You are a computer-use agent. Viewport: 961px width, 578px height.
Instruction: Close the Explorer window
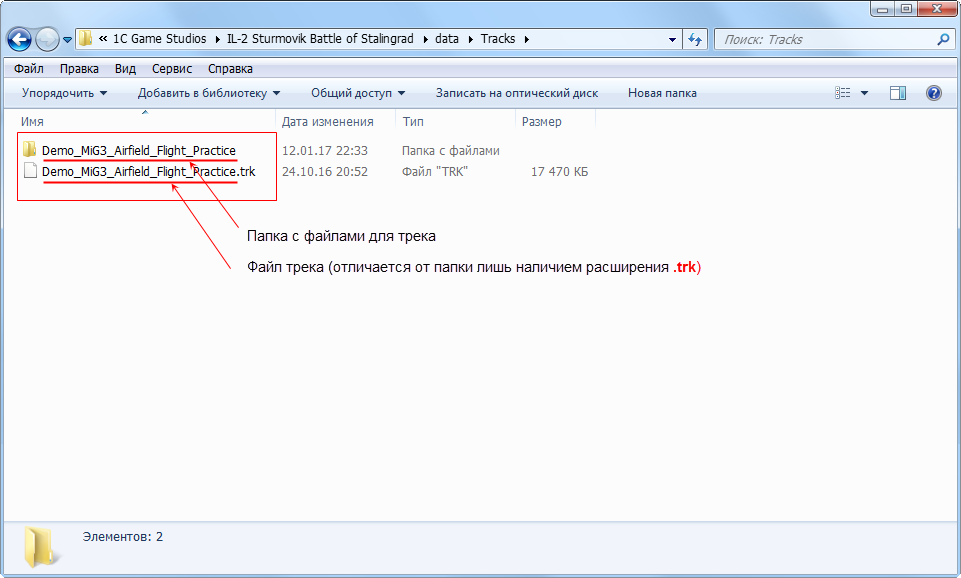(937, 9)
